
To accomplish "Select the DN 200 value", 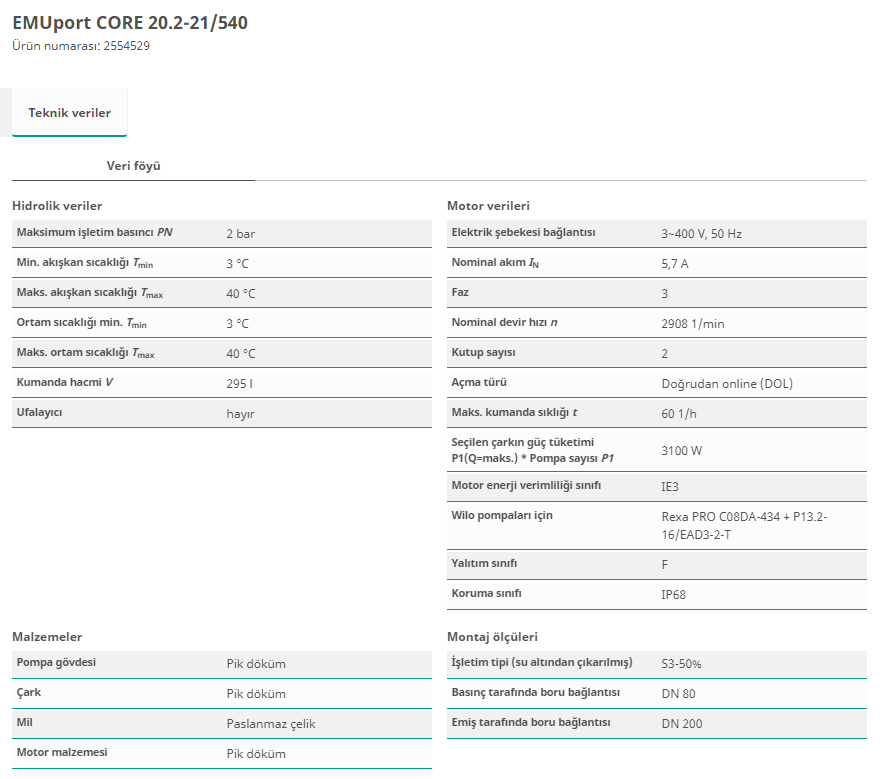I will tap(682, 724).
